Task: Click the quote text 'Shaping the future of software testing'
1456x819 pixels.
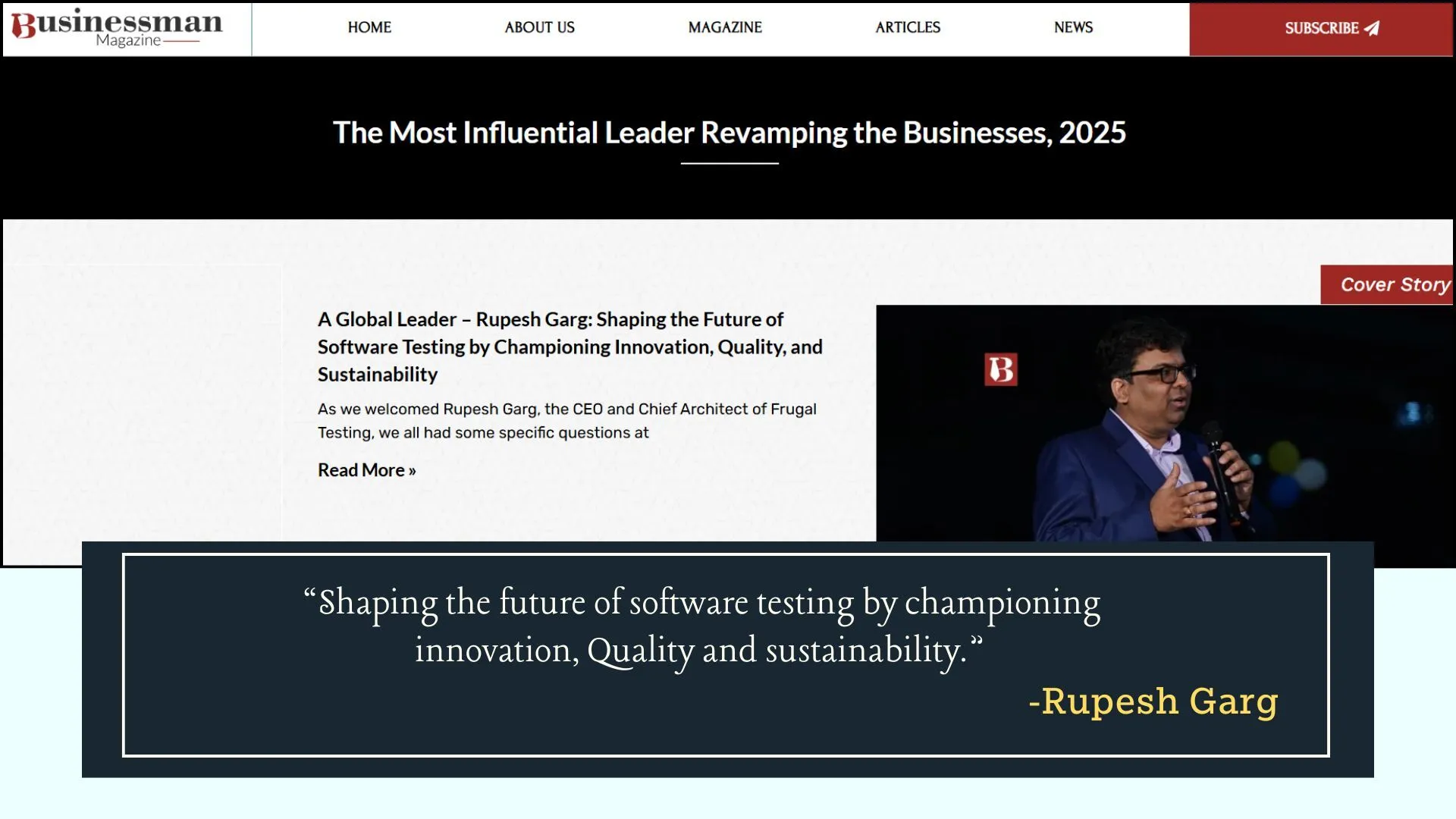Action: [701, 626]
